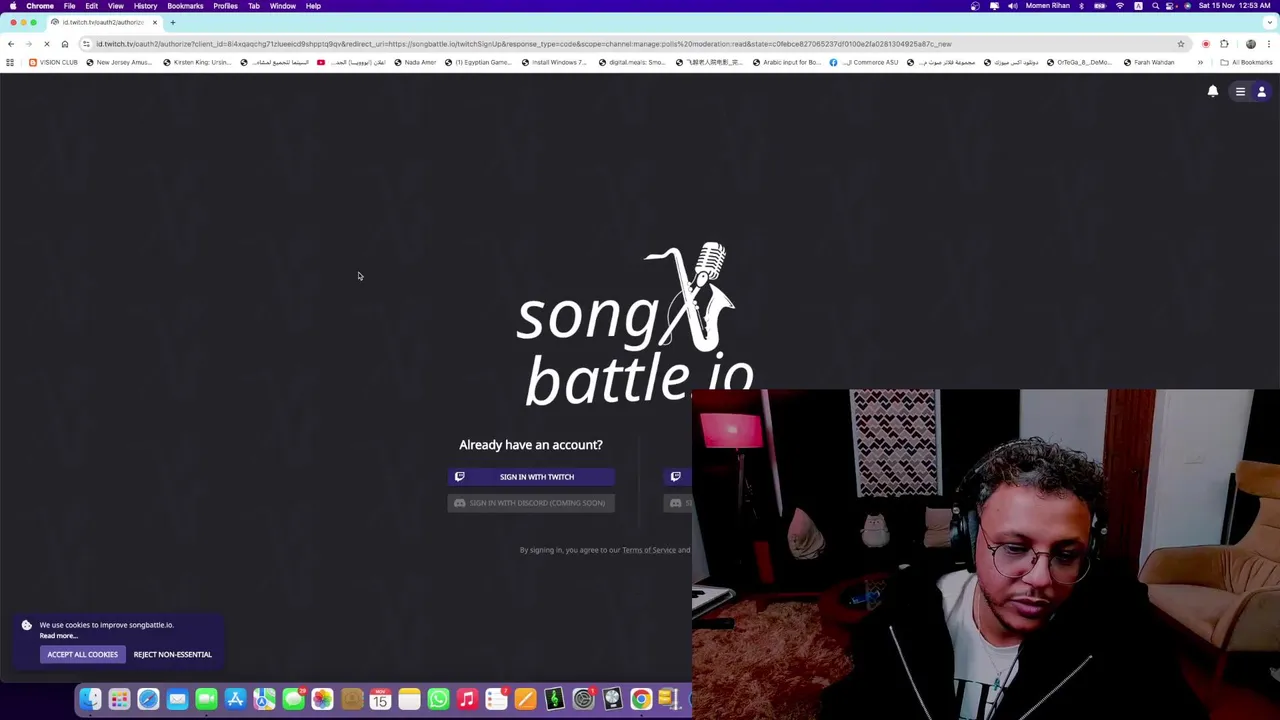The width and height of the screenshot is (1280, 720).
Task: Bookmark this page with the star icon
Action: click(x=1180, y=44)
